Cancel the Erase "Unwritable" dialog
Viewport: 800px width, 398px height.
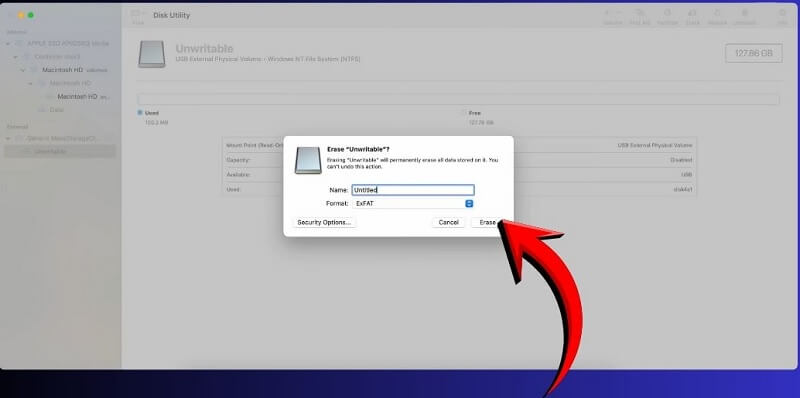(x=448, y=222)
